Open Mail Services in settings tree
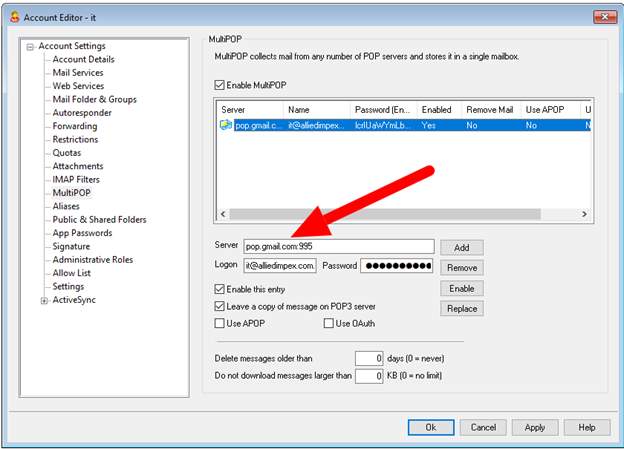Image resolution: width=624 pixels, height=449 pixels. (77, 73)
